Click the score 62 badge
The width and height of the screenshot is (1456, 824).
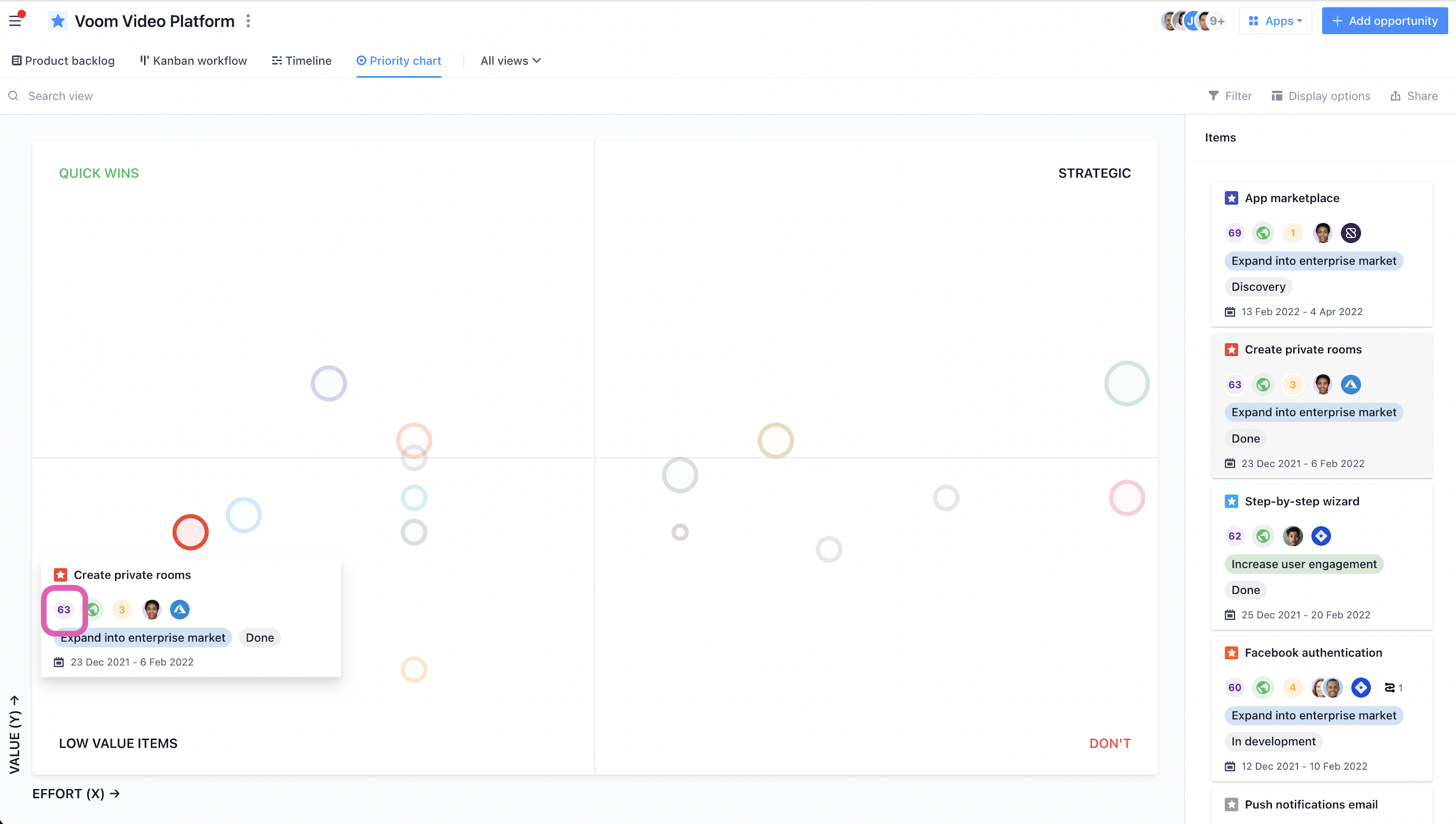(1235, 536)
